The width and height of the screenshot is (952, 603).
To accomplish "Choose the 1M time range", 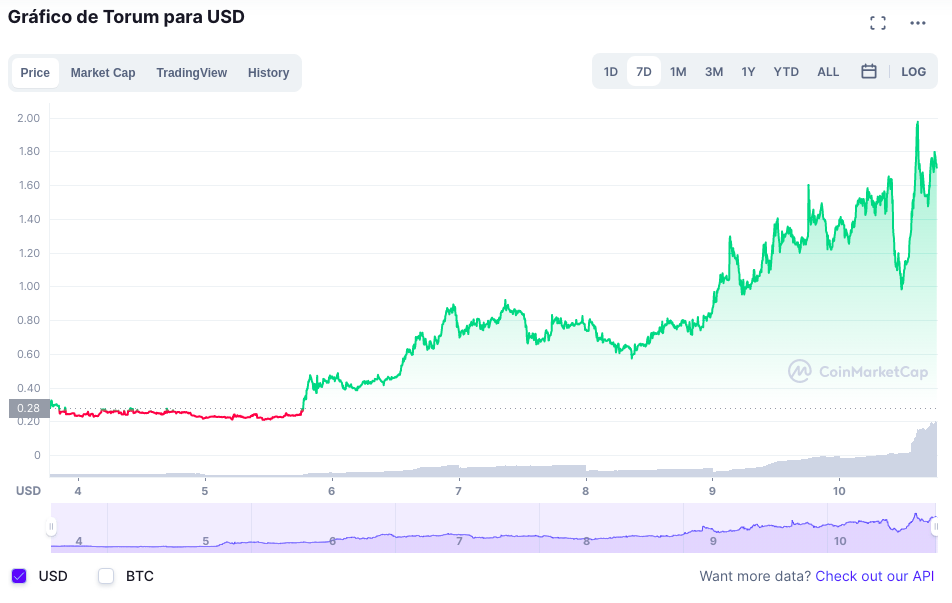I will (x=678, y=72).
